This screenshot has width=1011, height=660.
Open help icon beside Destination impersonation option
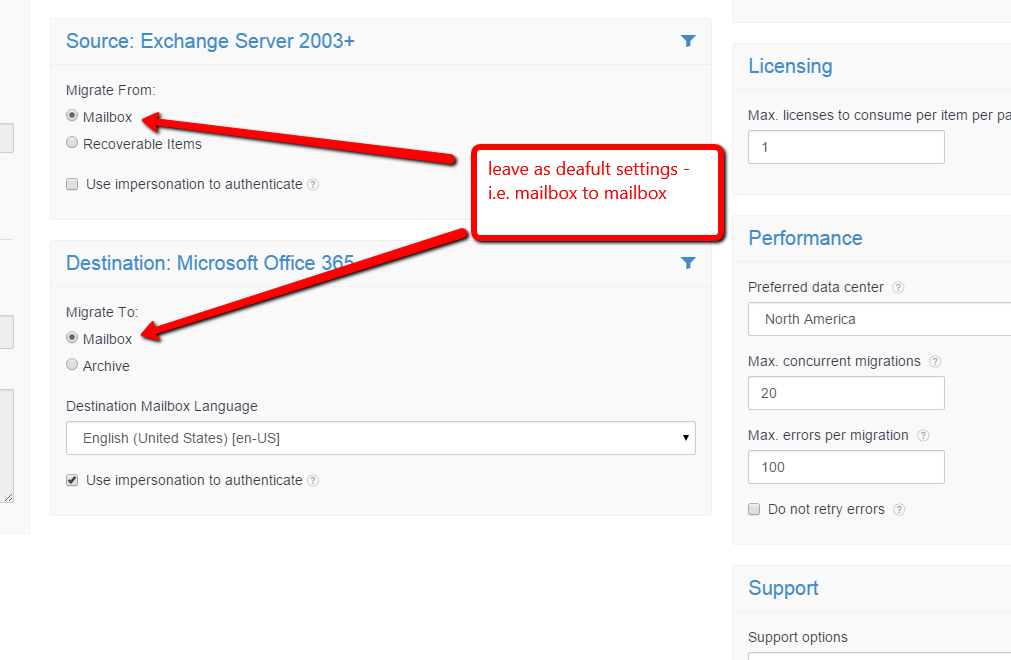313,480
